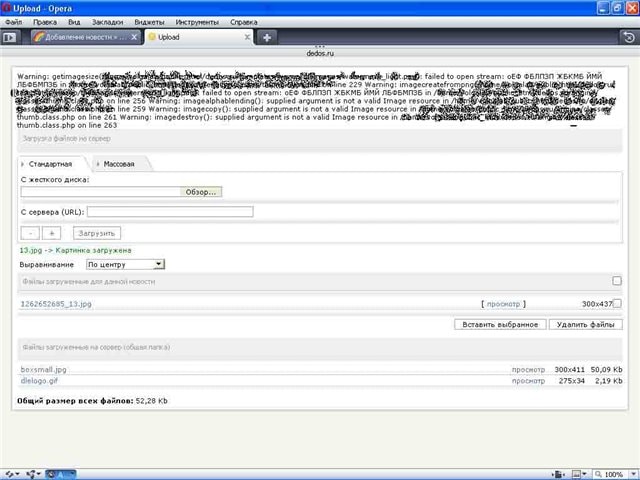This screenshot has height=480, width=640.
Task: Click the minus button to remove upload field
Action: point(30,233)
